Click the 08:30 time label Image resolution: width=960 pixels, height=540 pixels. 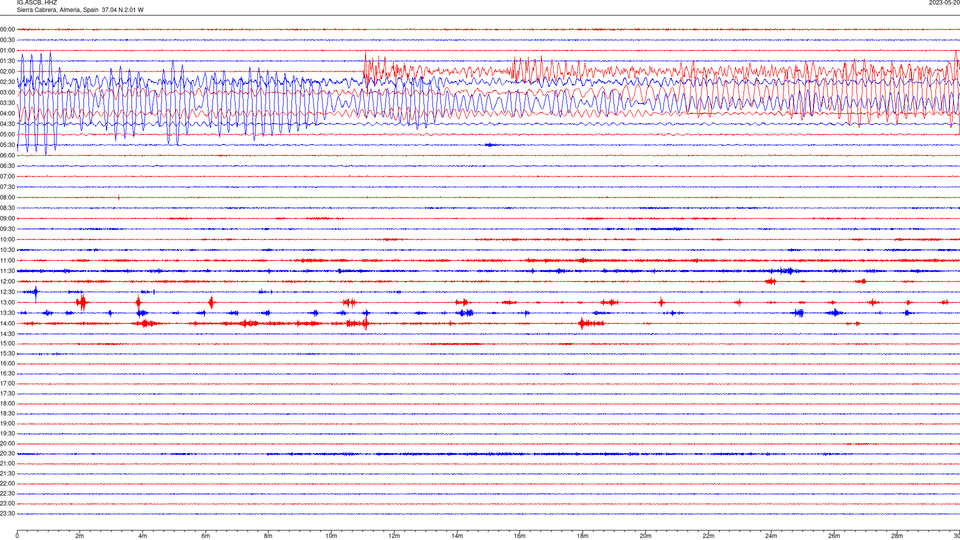click(7, 208)
